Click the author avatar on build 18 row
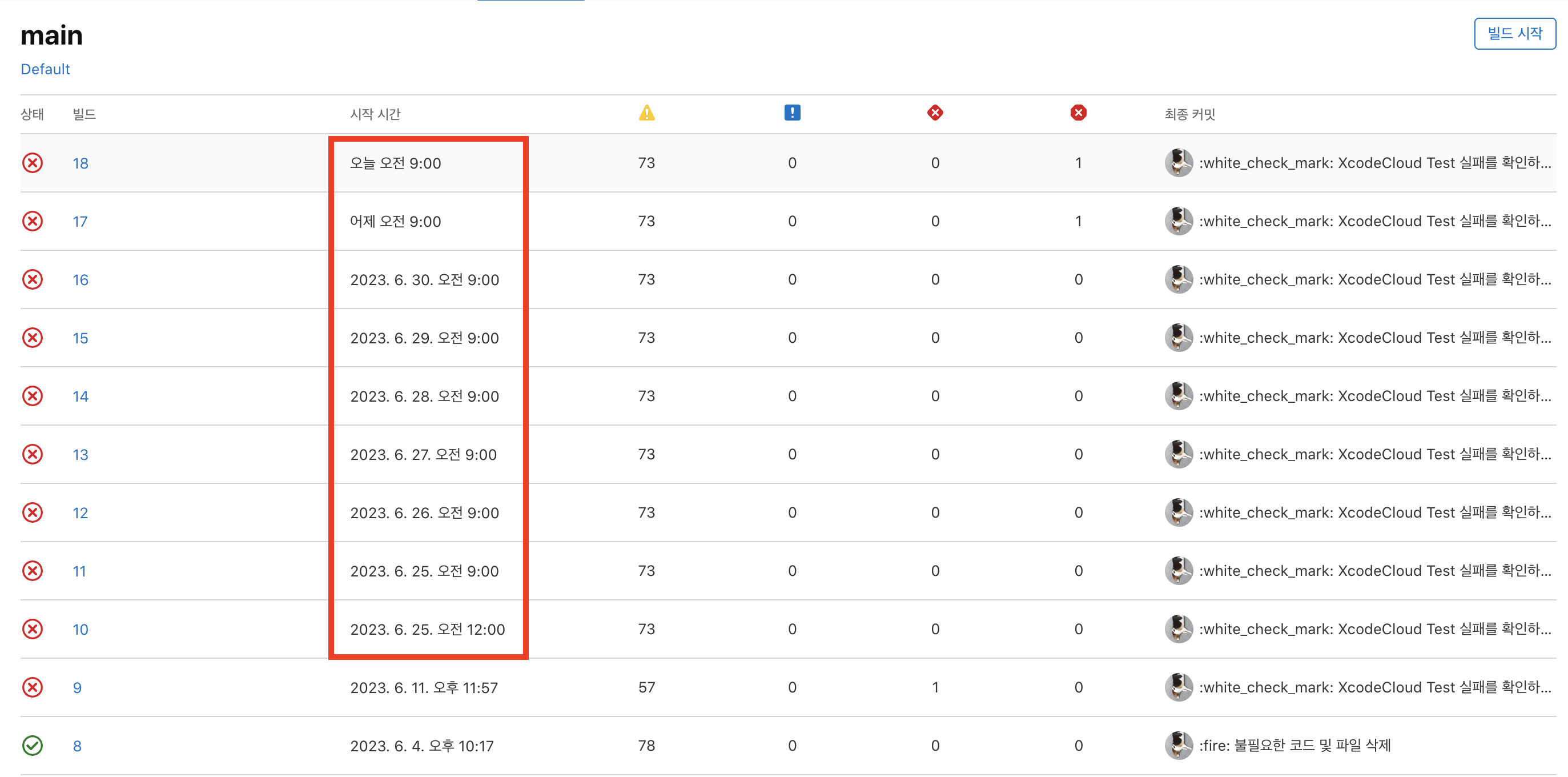This screenshot has width=1568, height=777. pos(1179,163)
